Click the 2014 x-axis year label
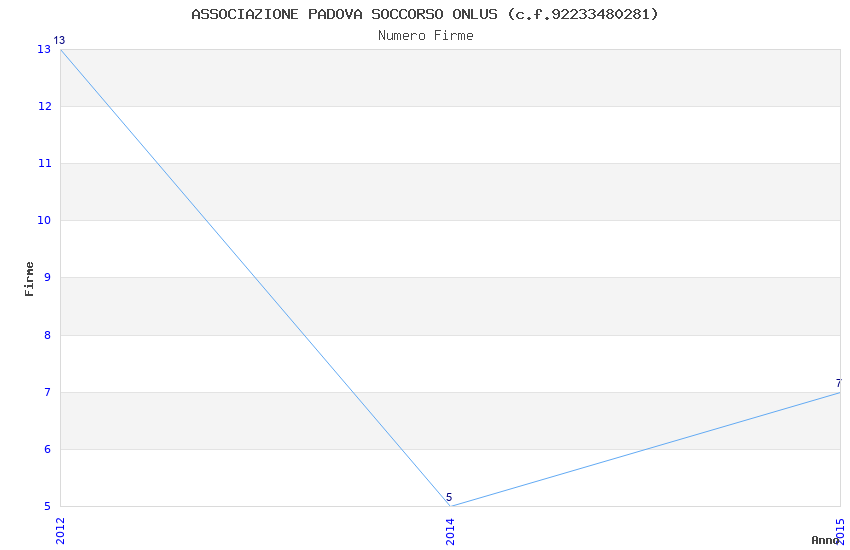The width and height of the screenshot is (850, 550). pyautogui.click(x=450, y=531)
